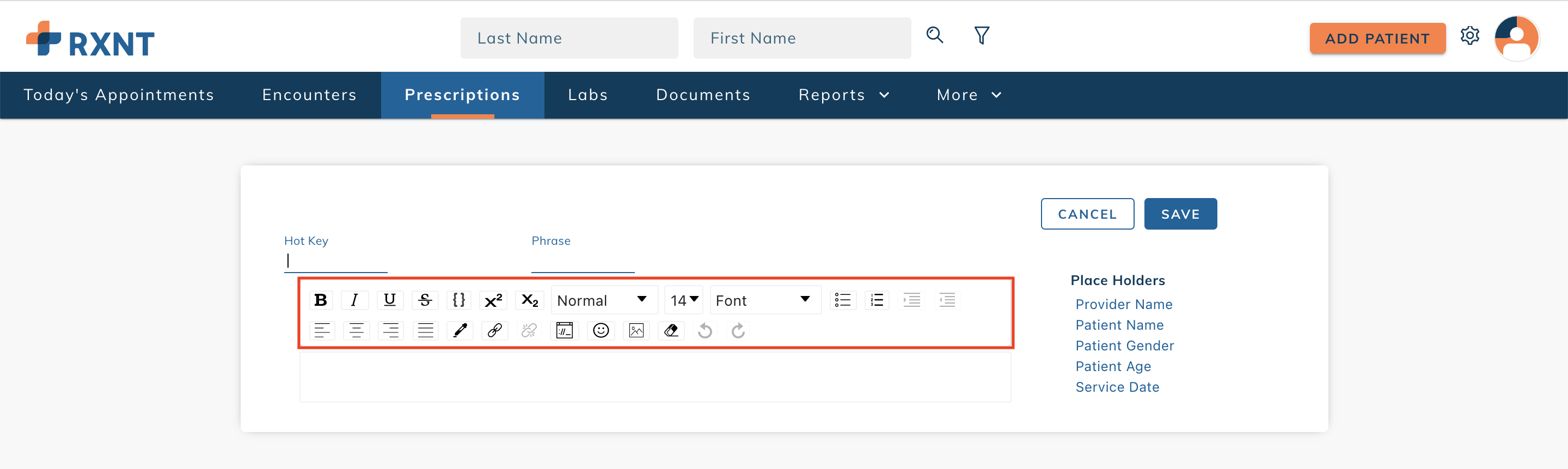Insert a hyperlink
1568x469 pixels.
click(x=495, y=330)
